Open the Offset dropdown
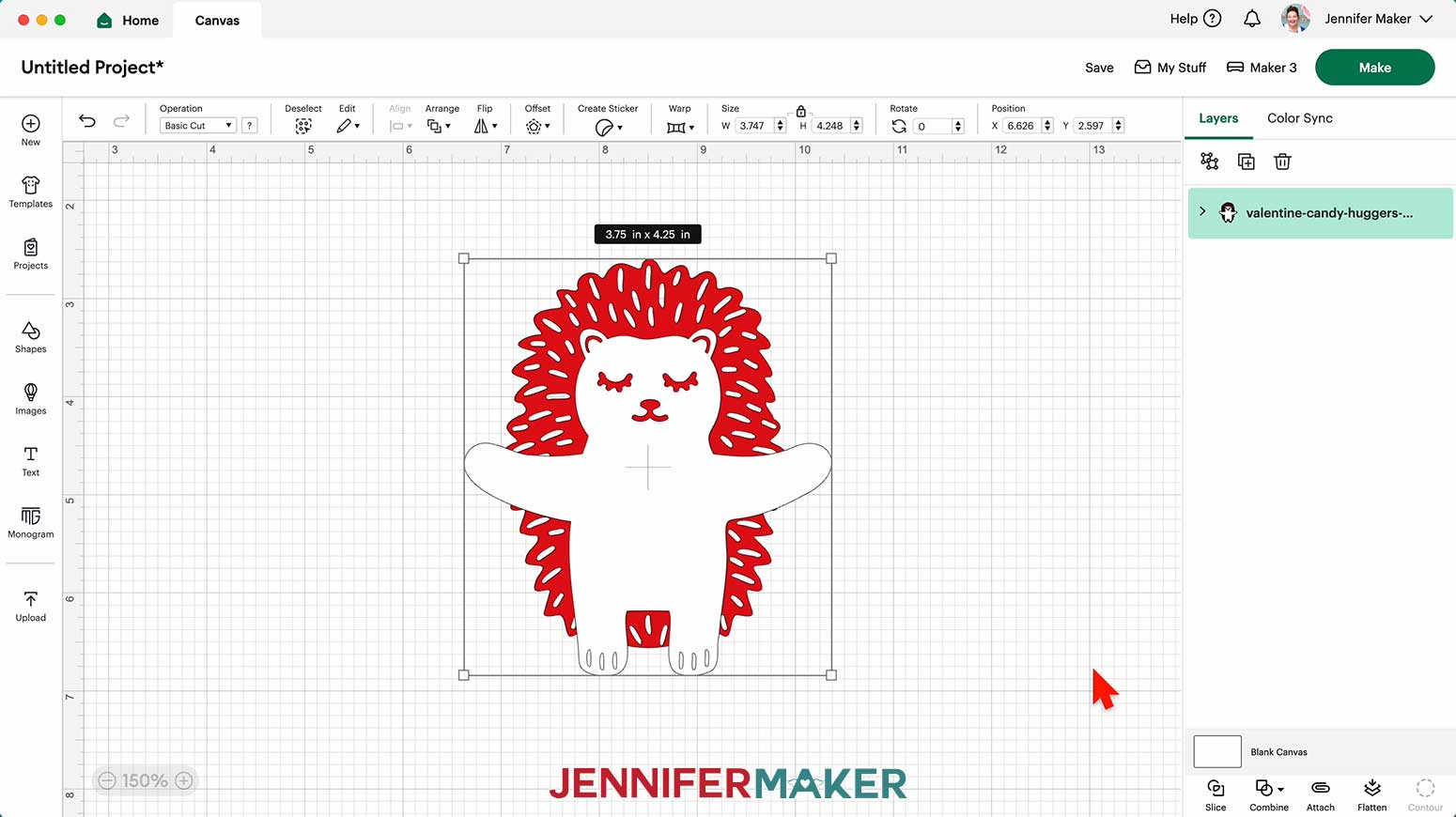This screenshot has height=817, width=1456. 538,126
